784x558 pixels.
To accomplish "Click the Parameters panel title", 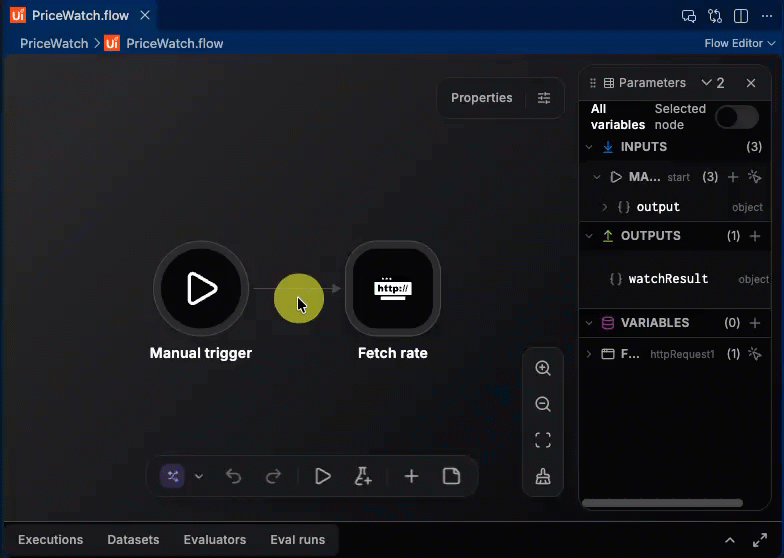I will pos(652,83).
